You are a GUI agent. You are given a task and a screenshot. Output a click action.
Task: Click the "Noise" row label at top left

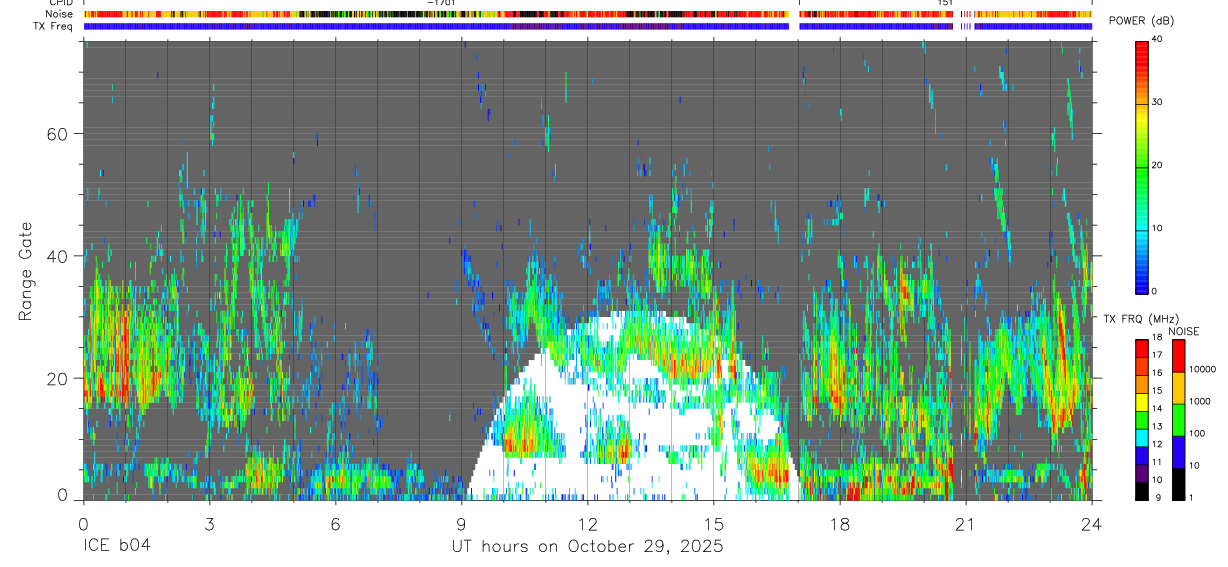coord(59,15)
